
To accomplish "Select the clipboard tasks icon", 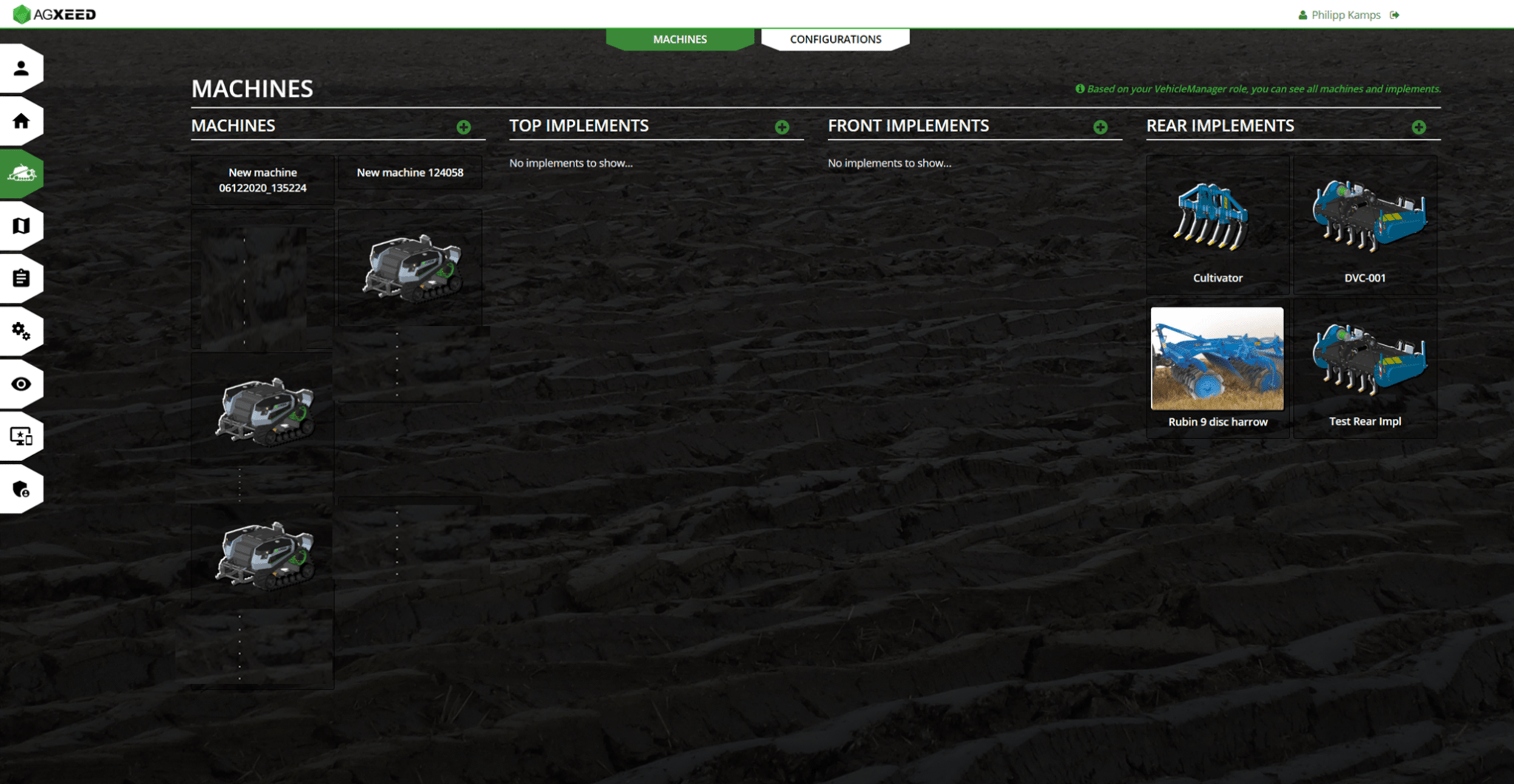I will tap(21, 278).
